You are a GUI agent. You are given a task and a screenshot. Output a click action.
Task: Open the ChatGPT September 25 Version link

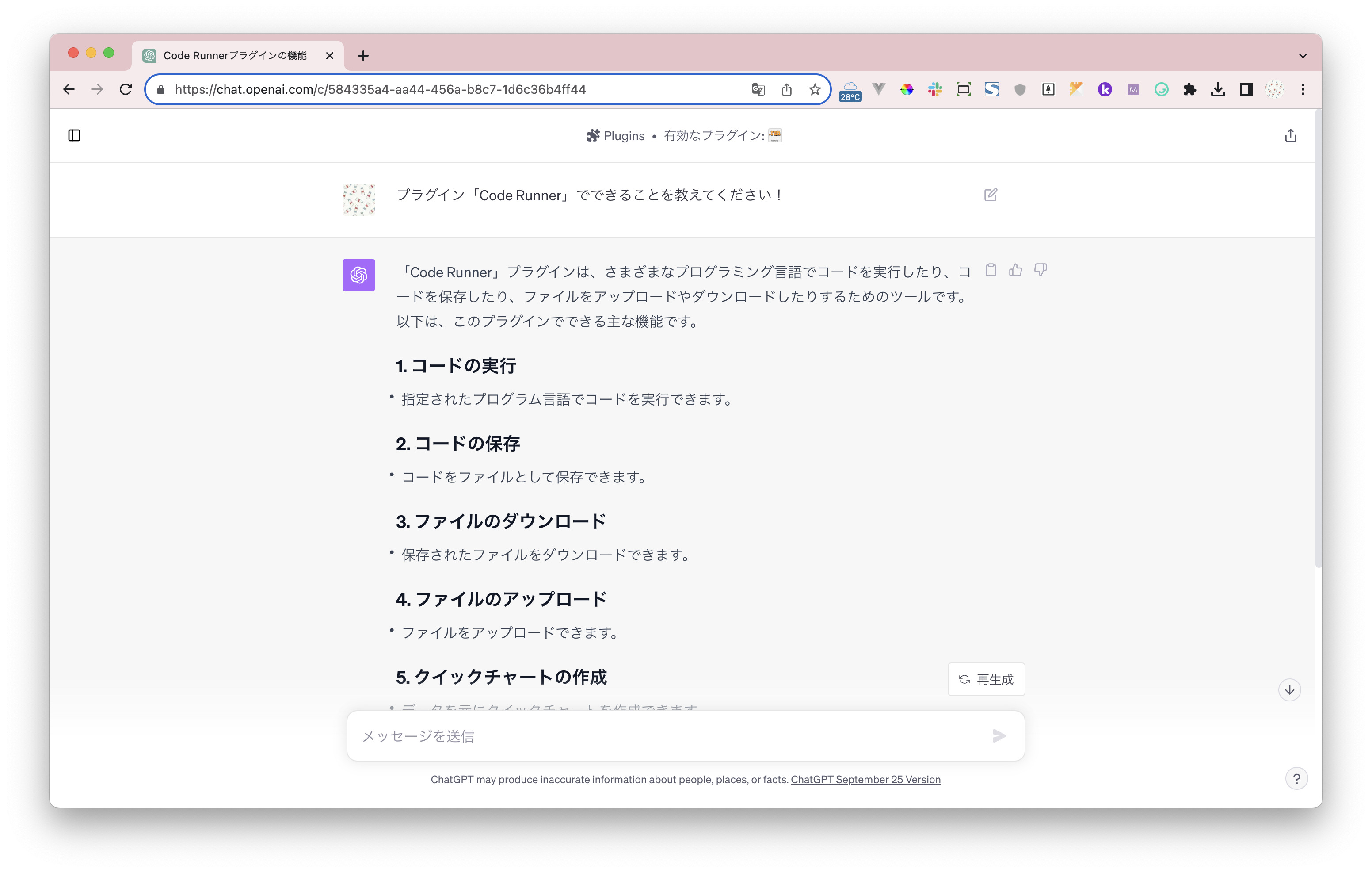(865, 779)
